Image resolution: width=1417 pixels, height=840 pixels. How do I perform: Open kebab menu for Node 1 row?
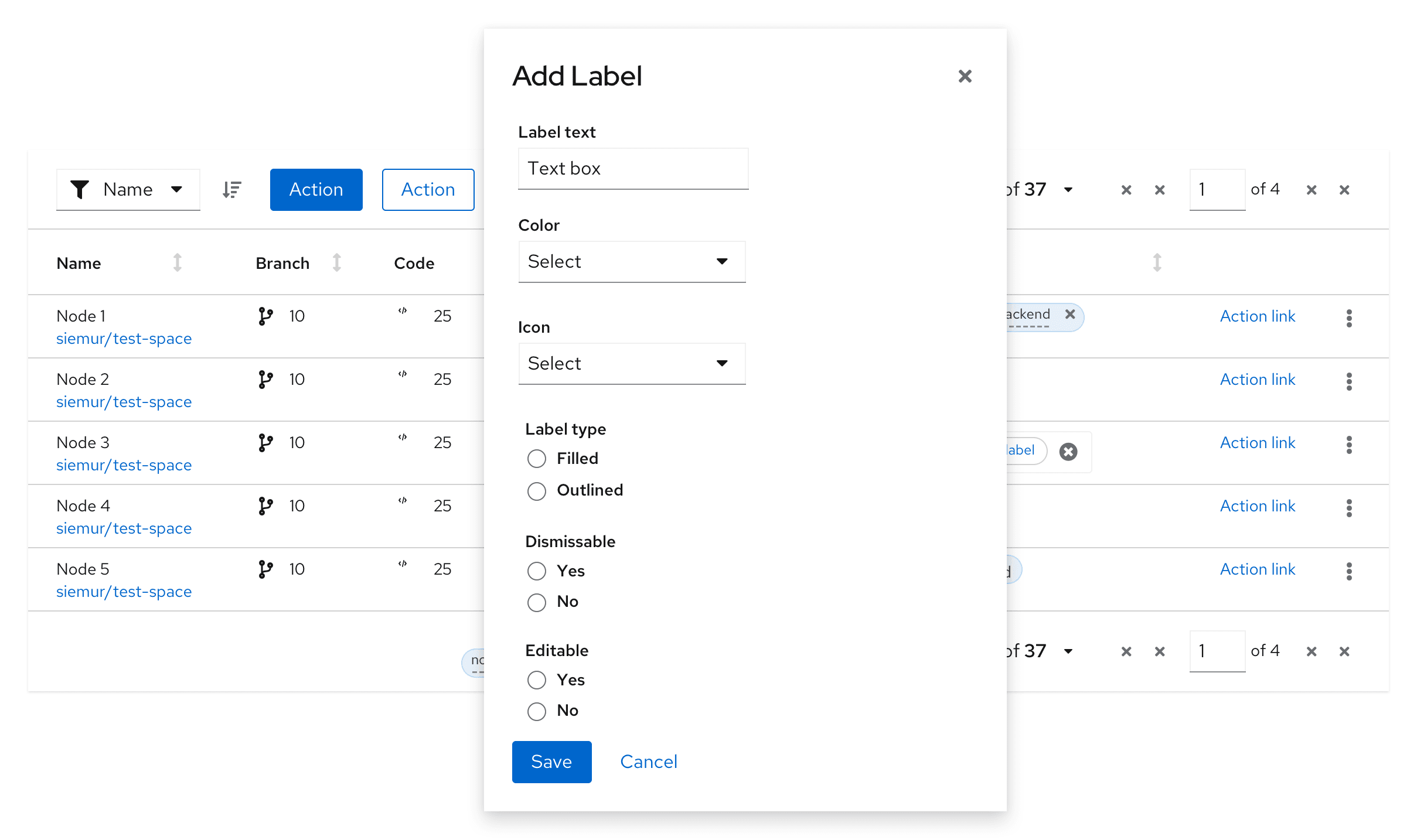click(1349, 318)
